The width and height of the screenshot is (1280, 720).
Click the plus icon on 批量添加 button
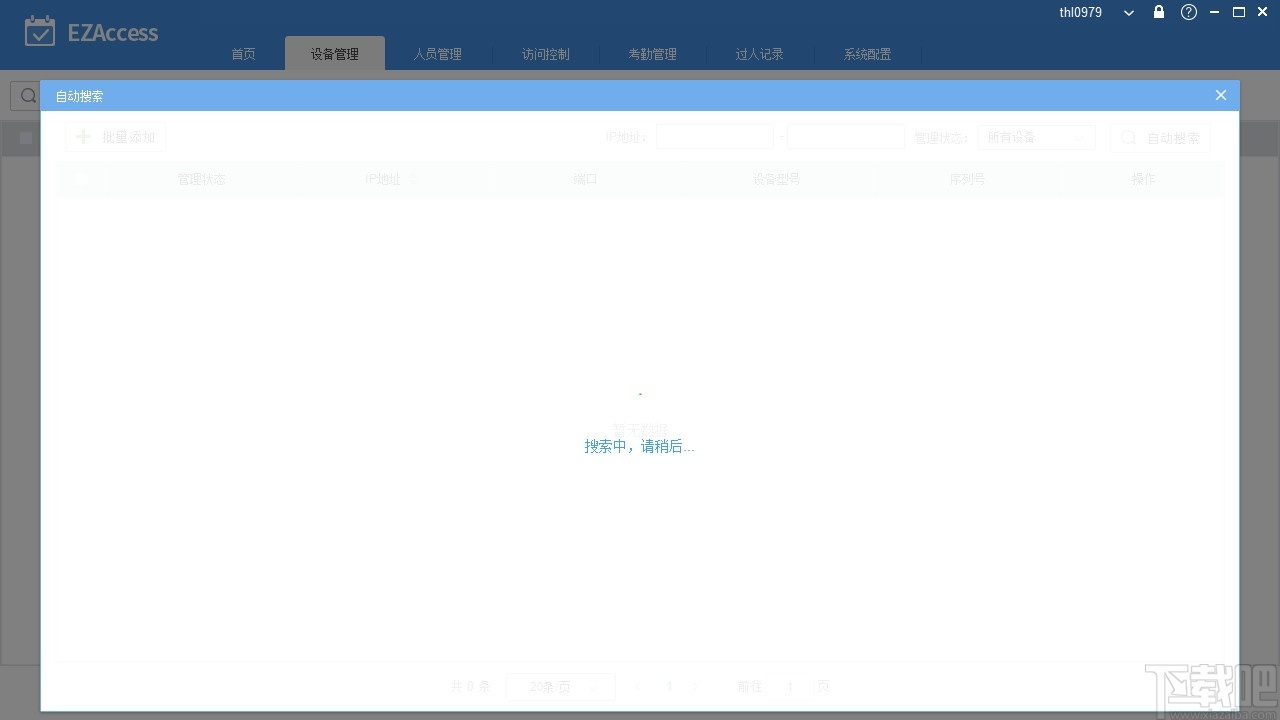click(83, 136)
